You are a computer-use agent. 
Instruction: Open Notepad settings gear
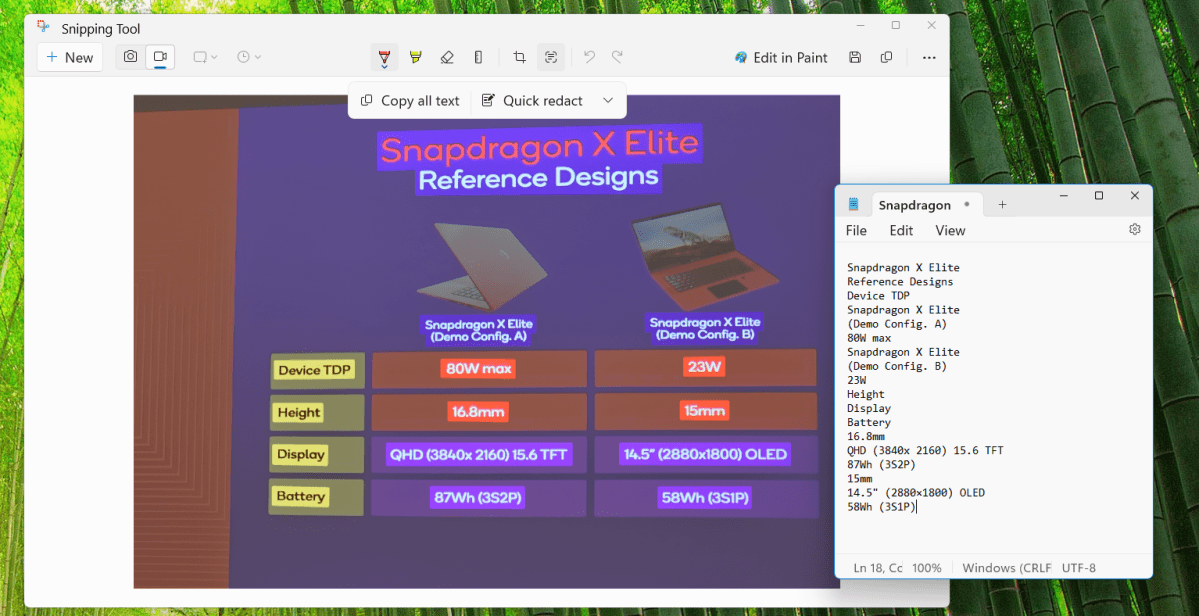pyautogui.click(x=1135, y=229)
